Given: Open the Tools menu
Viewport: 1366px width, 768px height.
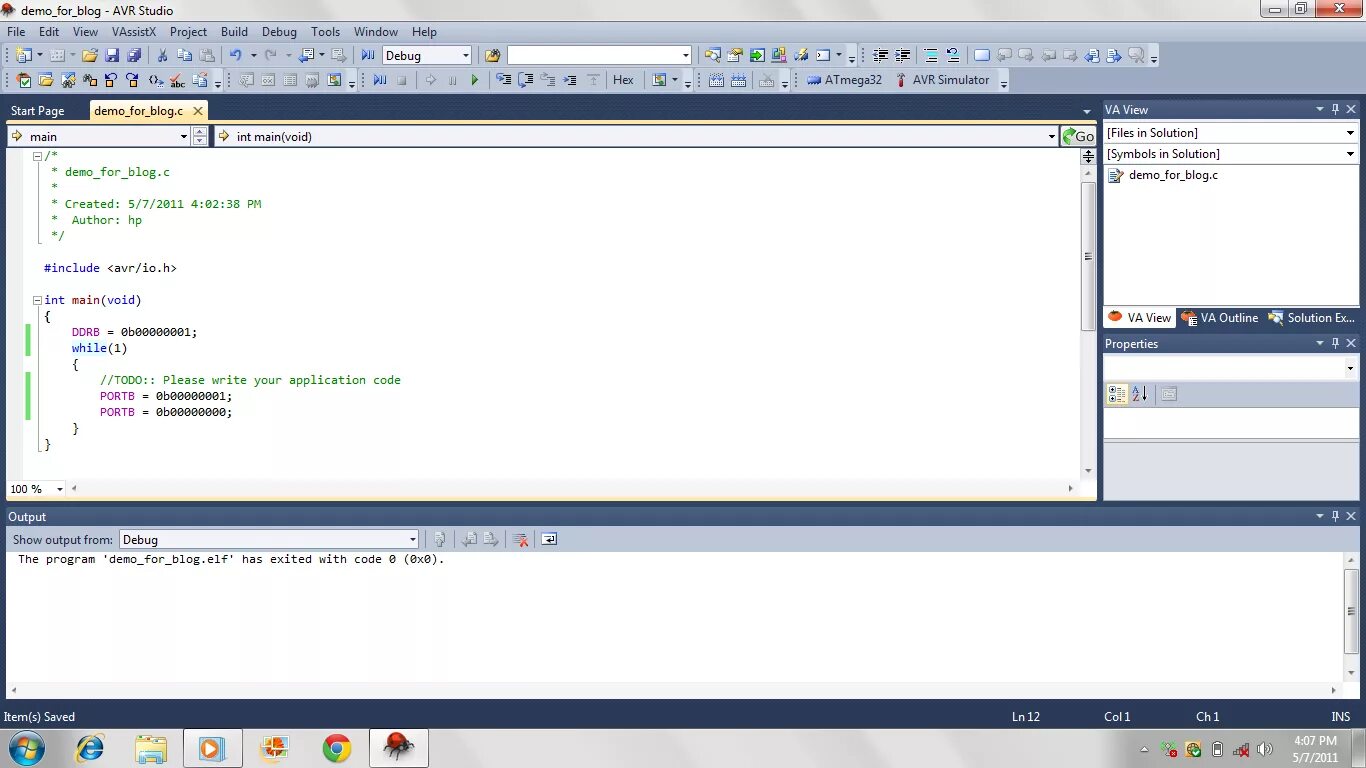Looking at the screenshot, I should tap(325, 32).
